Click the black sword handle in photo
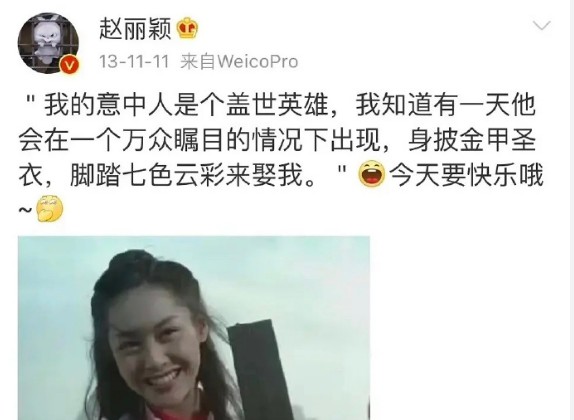Image resolution: width=574 pixels, height=420 pixels. click(260, 368)
